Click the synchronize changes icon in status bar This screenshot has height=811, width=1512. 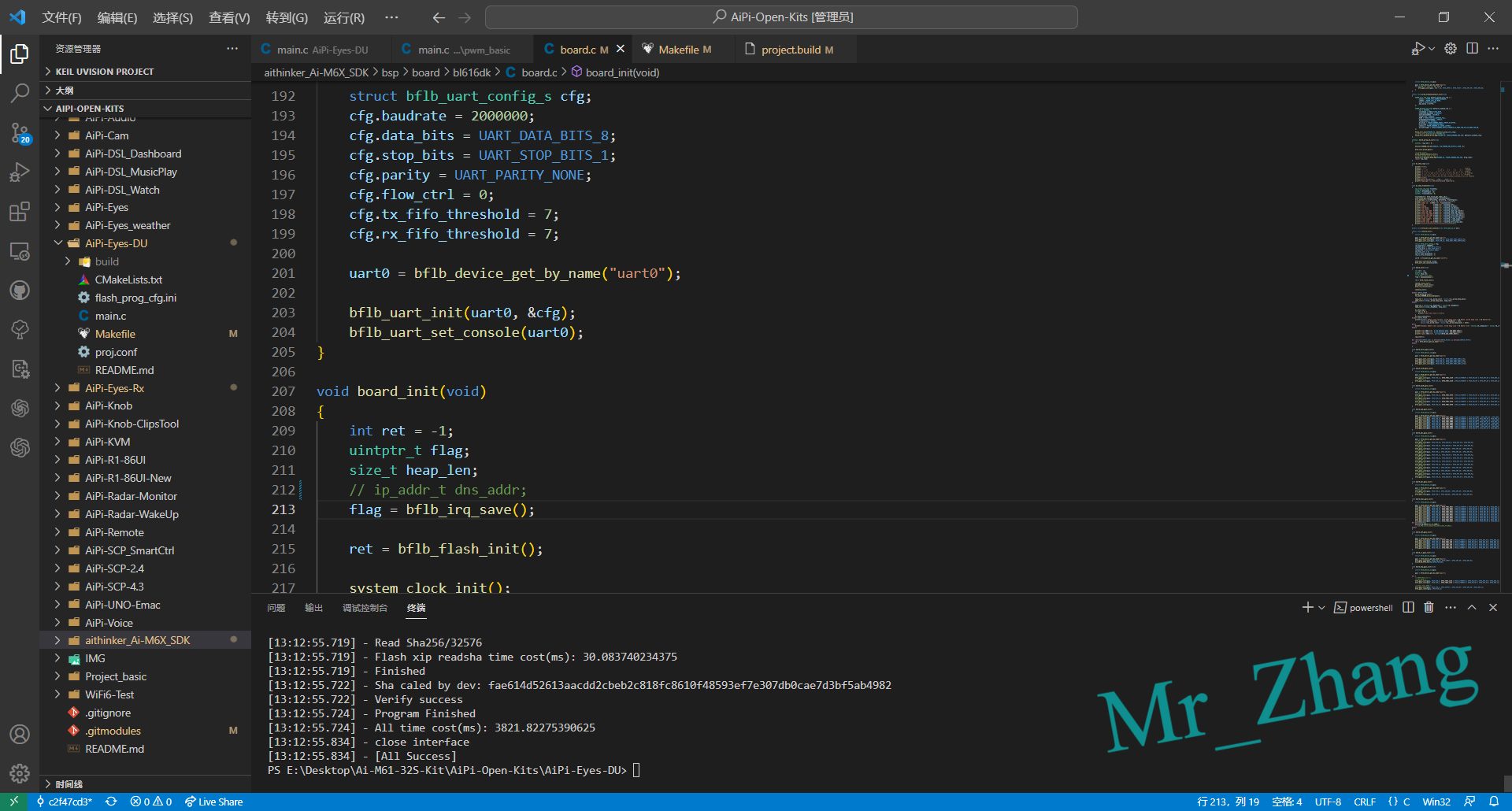point(111,802)
